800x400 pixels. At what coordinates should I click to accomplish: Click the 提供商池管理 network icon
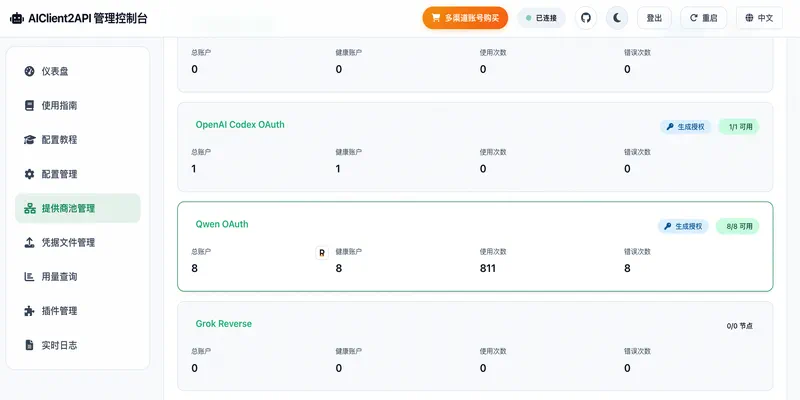(x=30, y=208)
